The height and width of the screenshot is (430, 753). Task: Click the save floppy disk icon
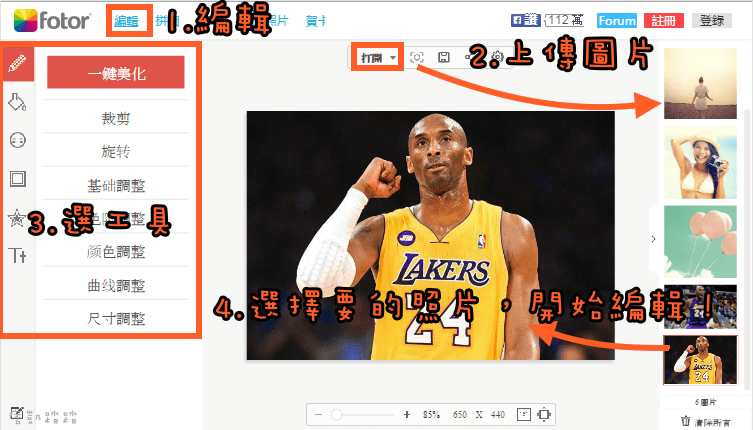click(444, 58)
